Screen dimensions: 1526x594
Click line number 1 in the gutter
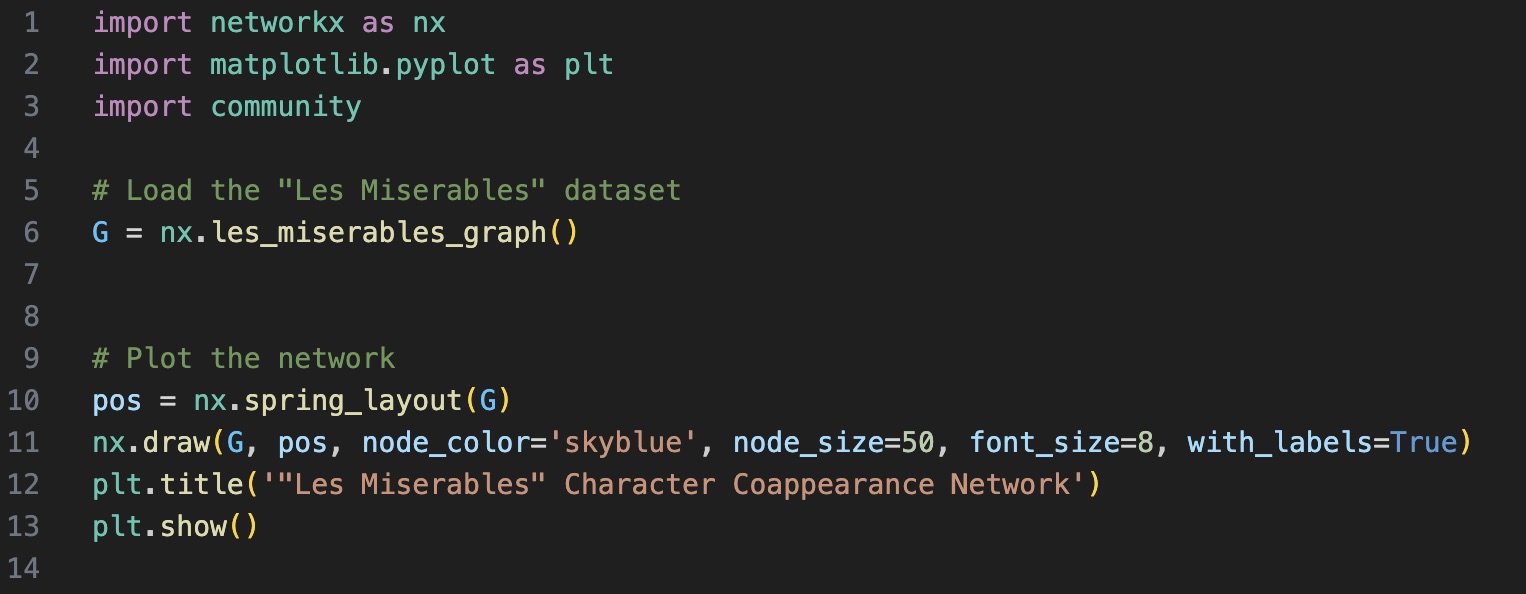pyautogui.click(x=30, y=22)
